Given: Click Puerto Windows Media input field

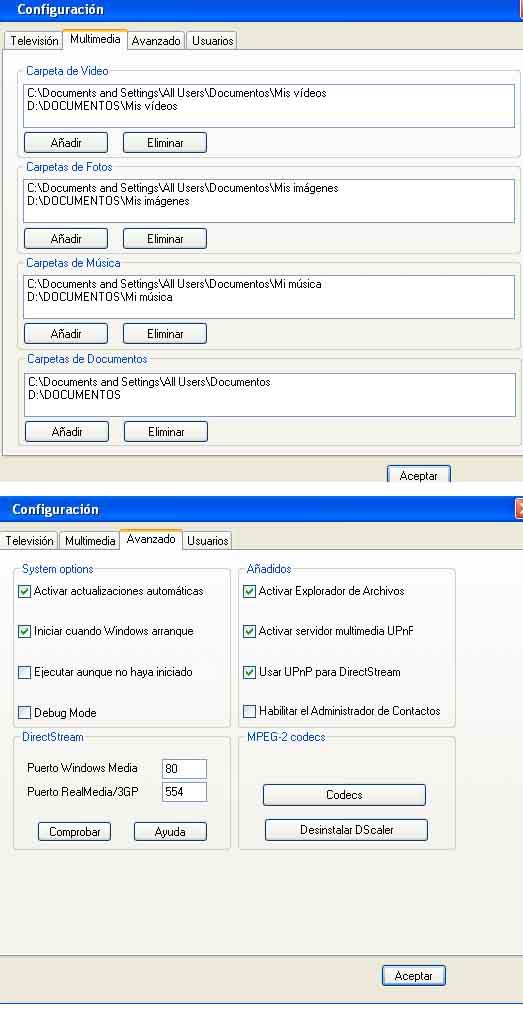Looking at the screenshot, I should pyautogui.click(x=184, y=769).
